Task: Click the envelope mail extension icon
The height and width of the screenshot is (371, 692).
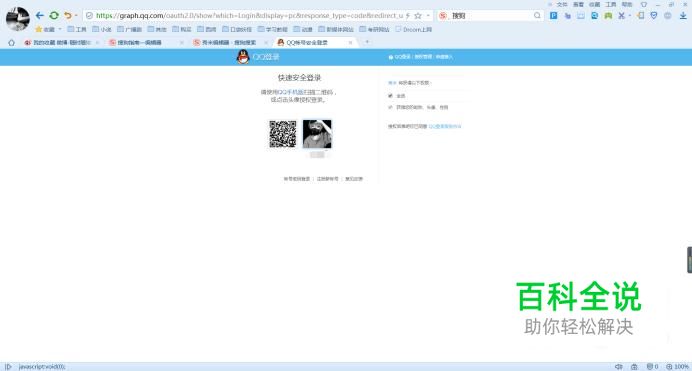Action: coord(581,15)
